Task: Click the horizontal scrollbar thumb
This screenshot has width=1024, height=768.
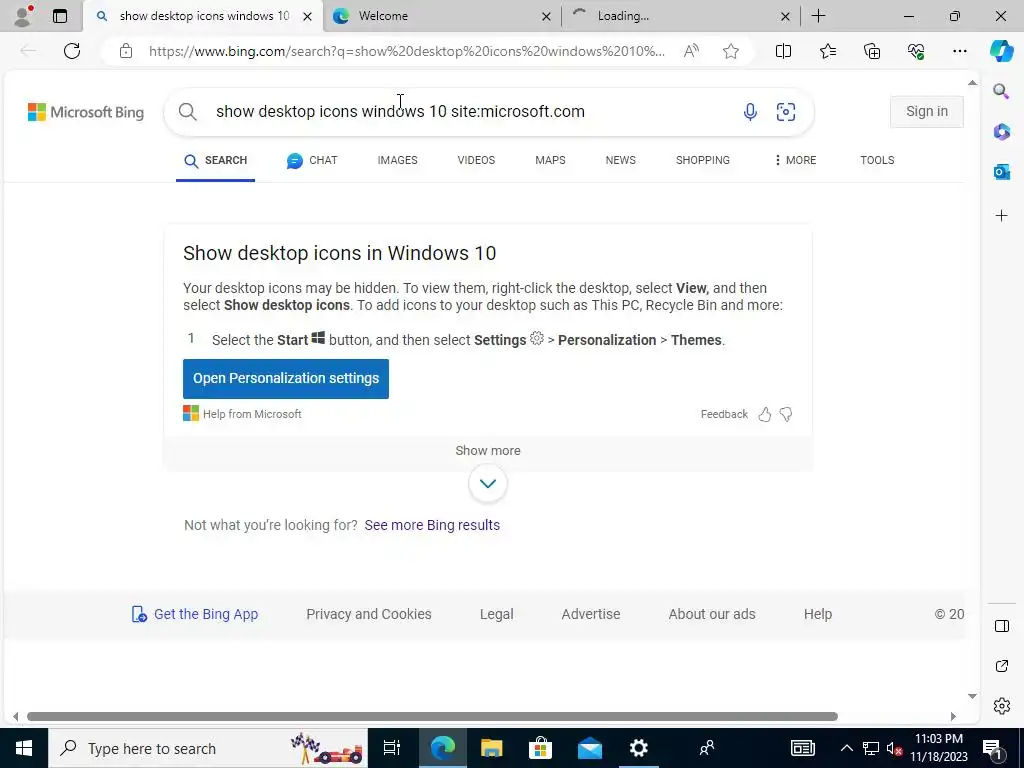Action: 432,716
